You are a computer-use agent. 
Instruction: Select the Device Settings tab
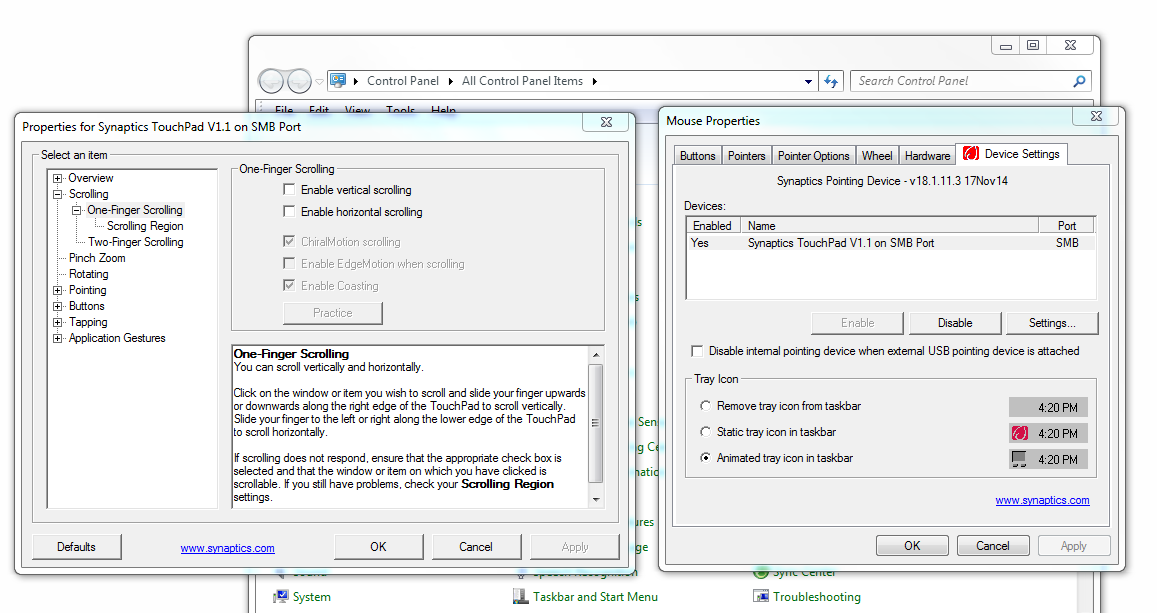(x=1012, y=153)
